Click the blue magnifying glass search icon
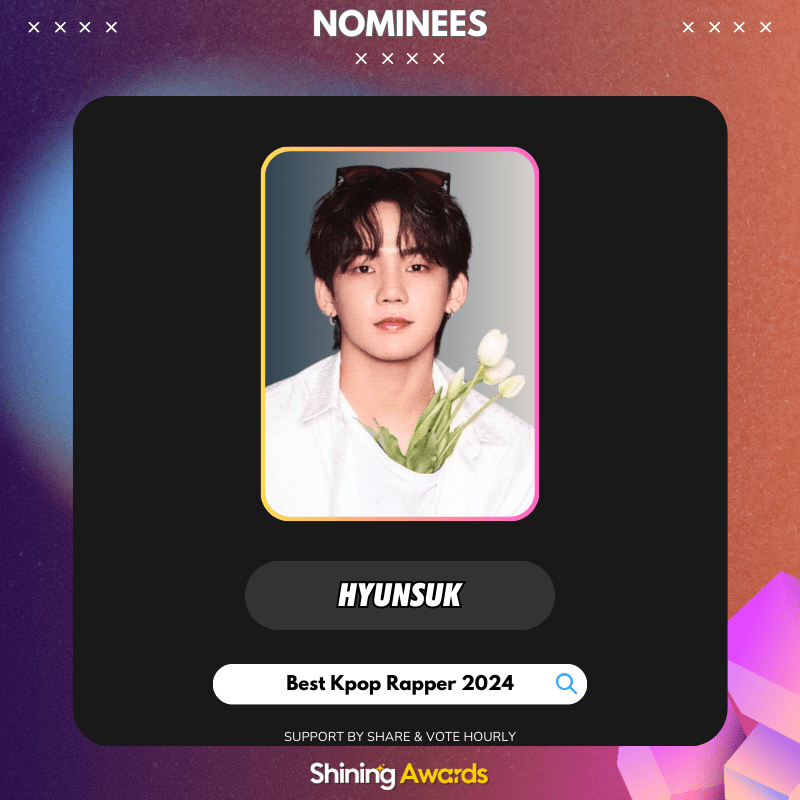 click(566, 684)
